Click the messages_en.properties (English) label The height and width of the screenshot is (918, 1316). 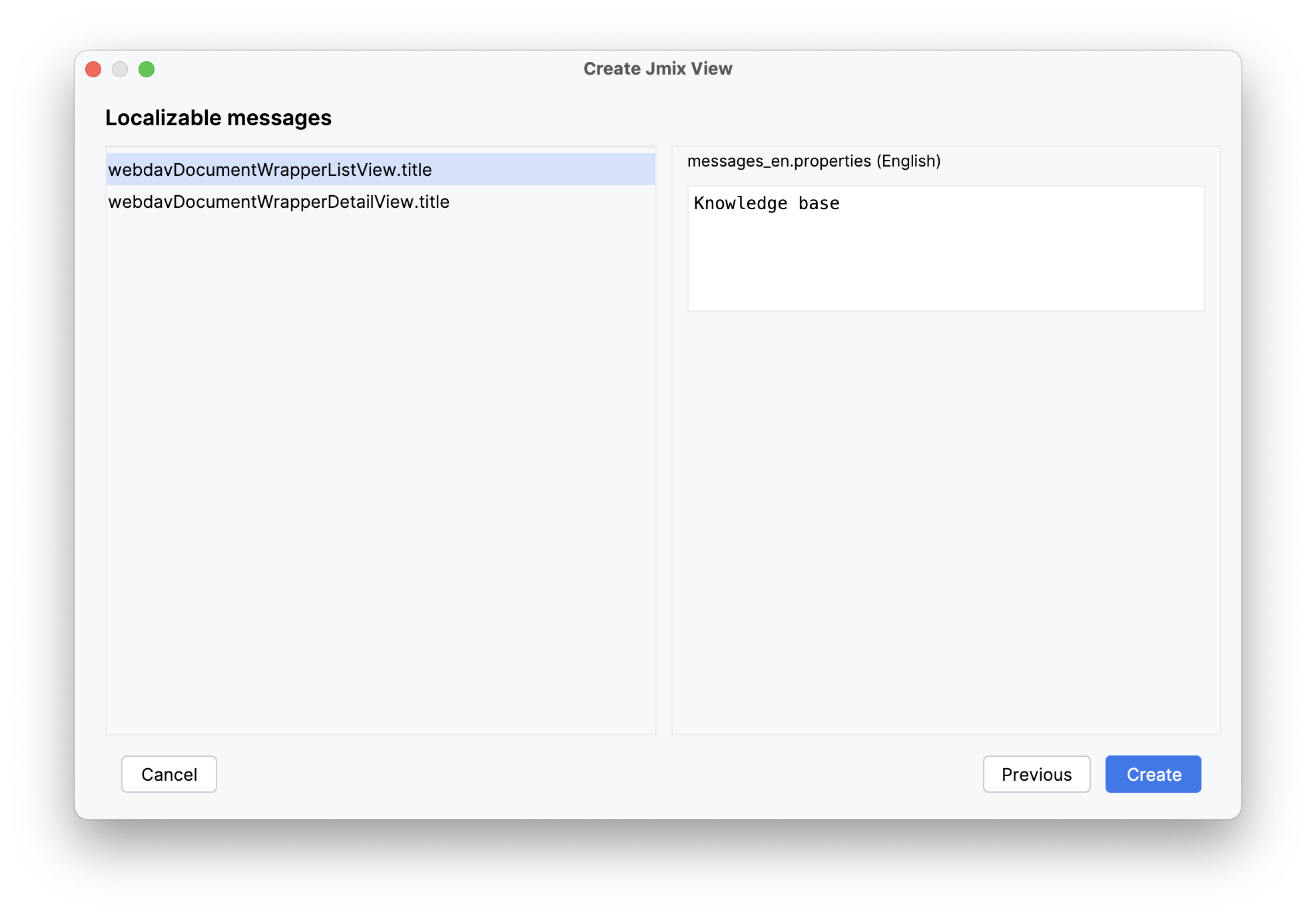pos(814,161)
